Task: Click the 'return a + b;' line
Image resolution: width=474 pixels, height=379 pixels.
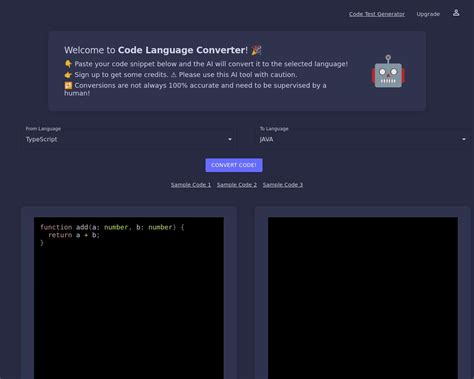Action: [74, 235]
